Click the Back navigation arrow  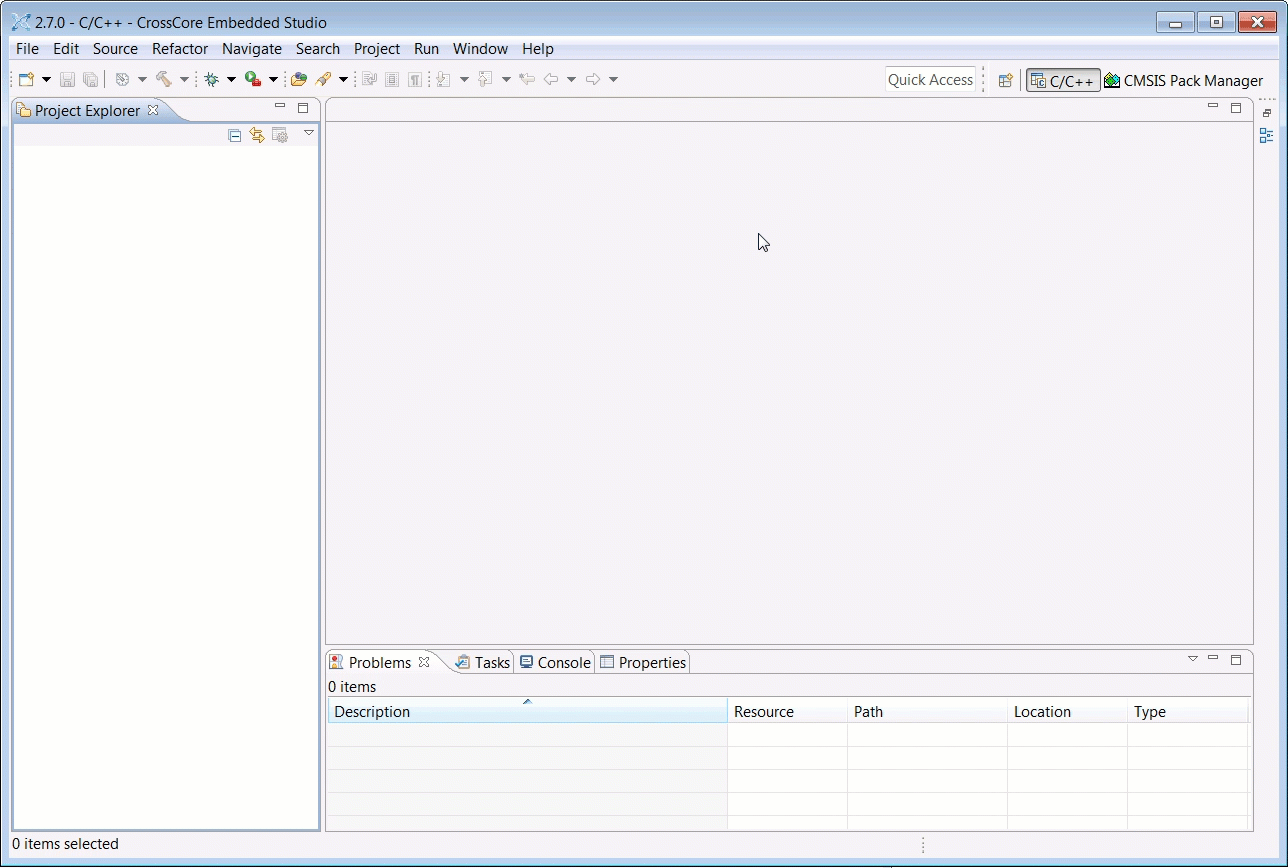click(x=550, y=79)
